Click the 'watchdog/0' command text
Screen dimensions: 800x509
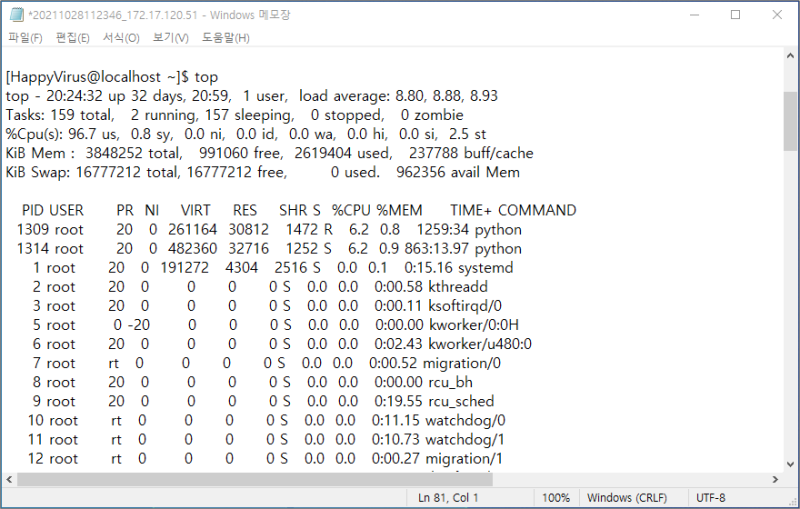pyautogui.click(x=465, y=421)
